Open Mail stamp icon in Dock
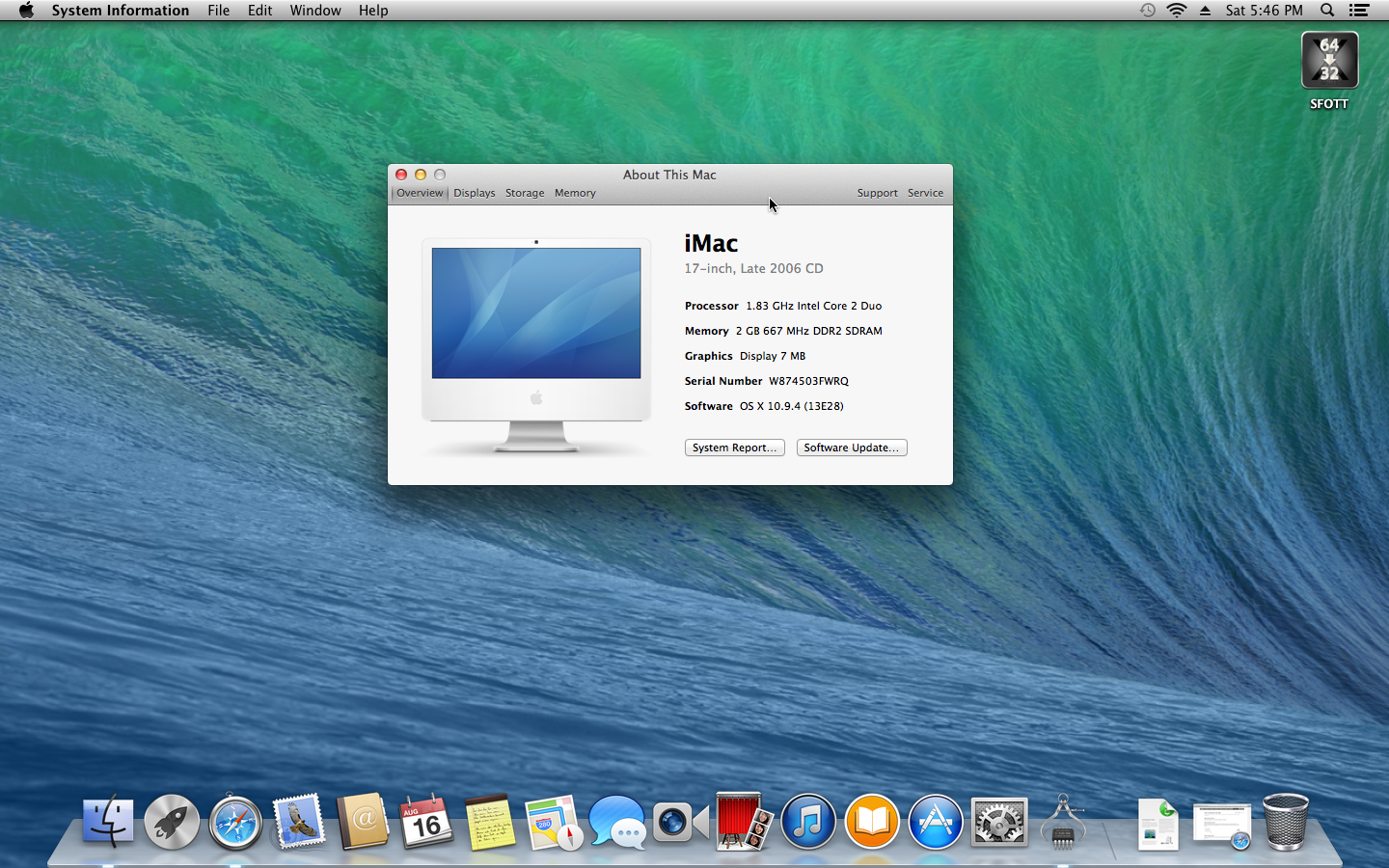Screen dimensions: 1389x868 pos(299,822)
